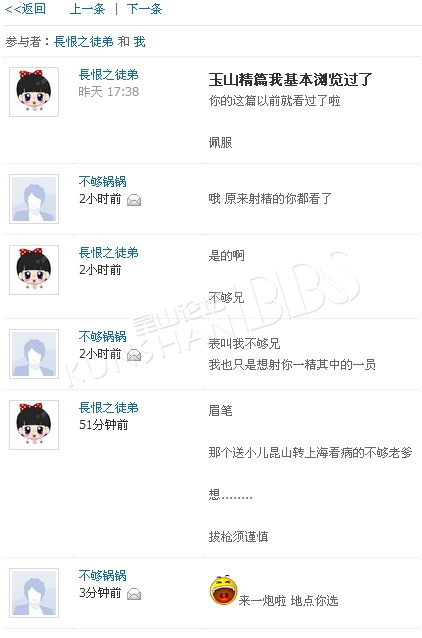The width and height of the screenshot is (422, 638).
Task: Click the envelope icon beside first 不够锅锅 reply
Action: tap(134, 200)
